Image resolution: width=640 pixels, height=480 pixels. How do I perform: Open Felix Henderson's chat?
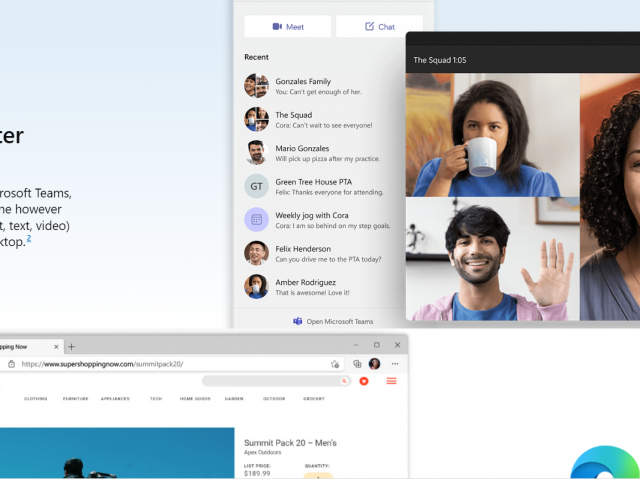tap(304, 254)
